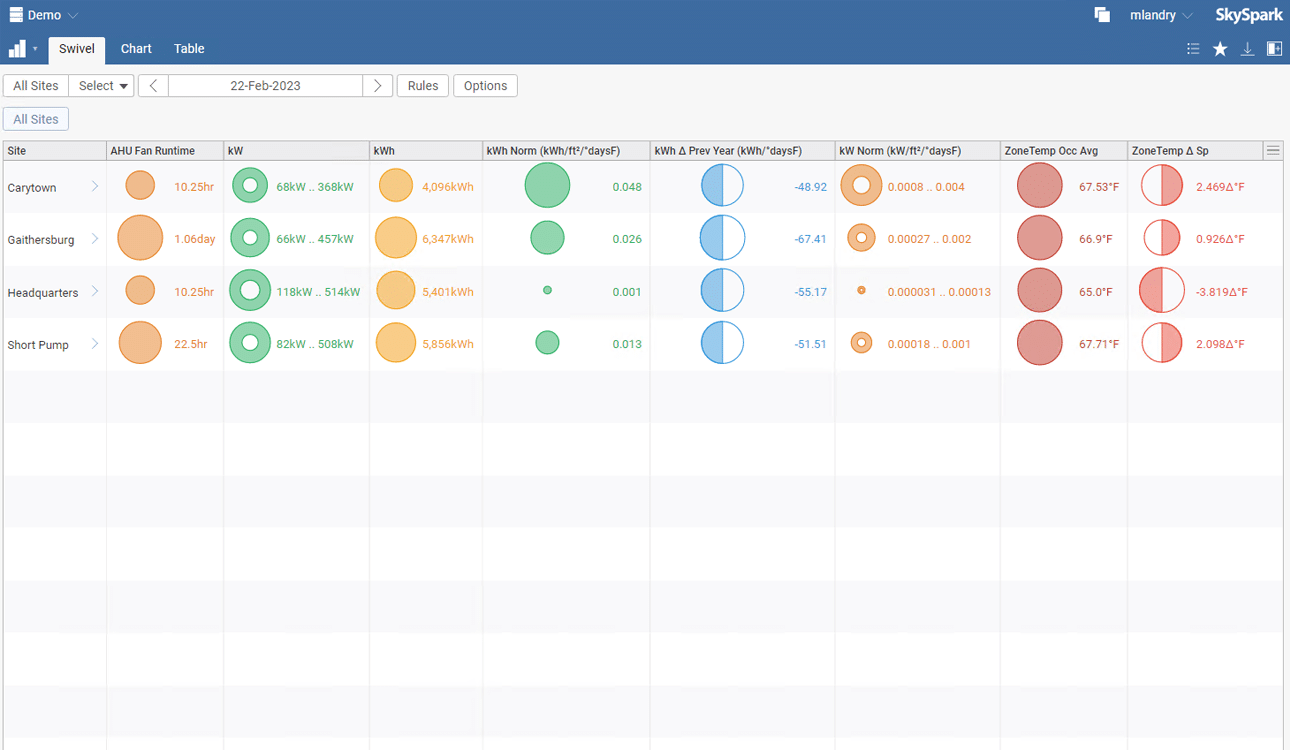Click the 1.06day runtime value
This screenshot has height=750, width=1290.
(x=194, y=239)
